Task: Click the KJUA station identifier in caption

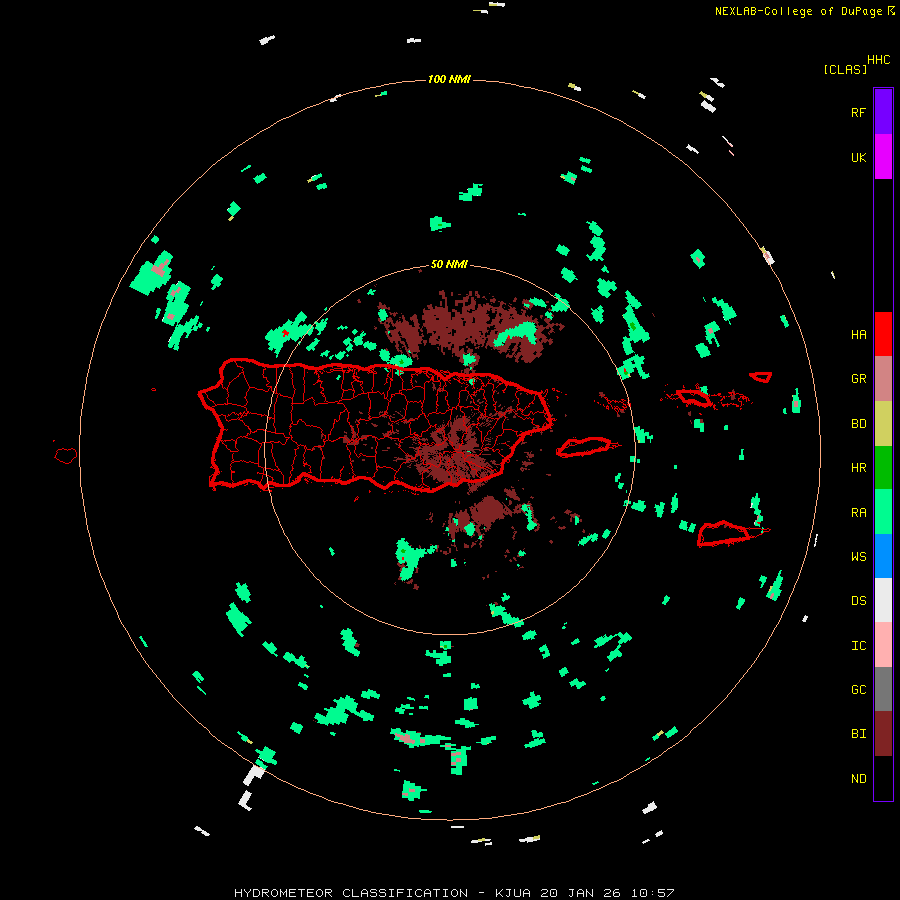Action: pyautogui.click(x=513, y=893)
